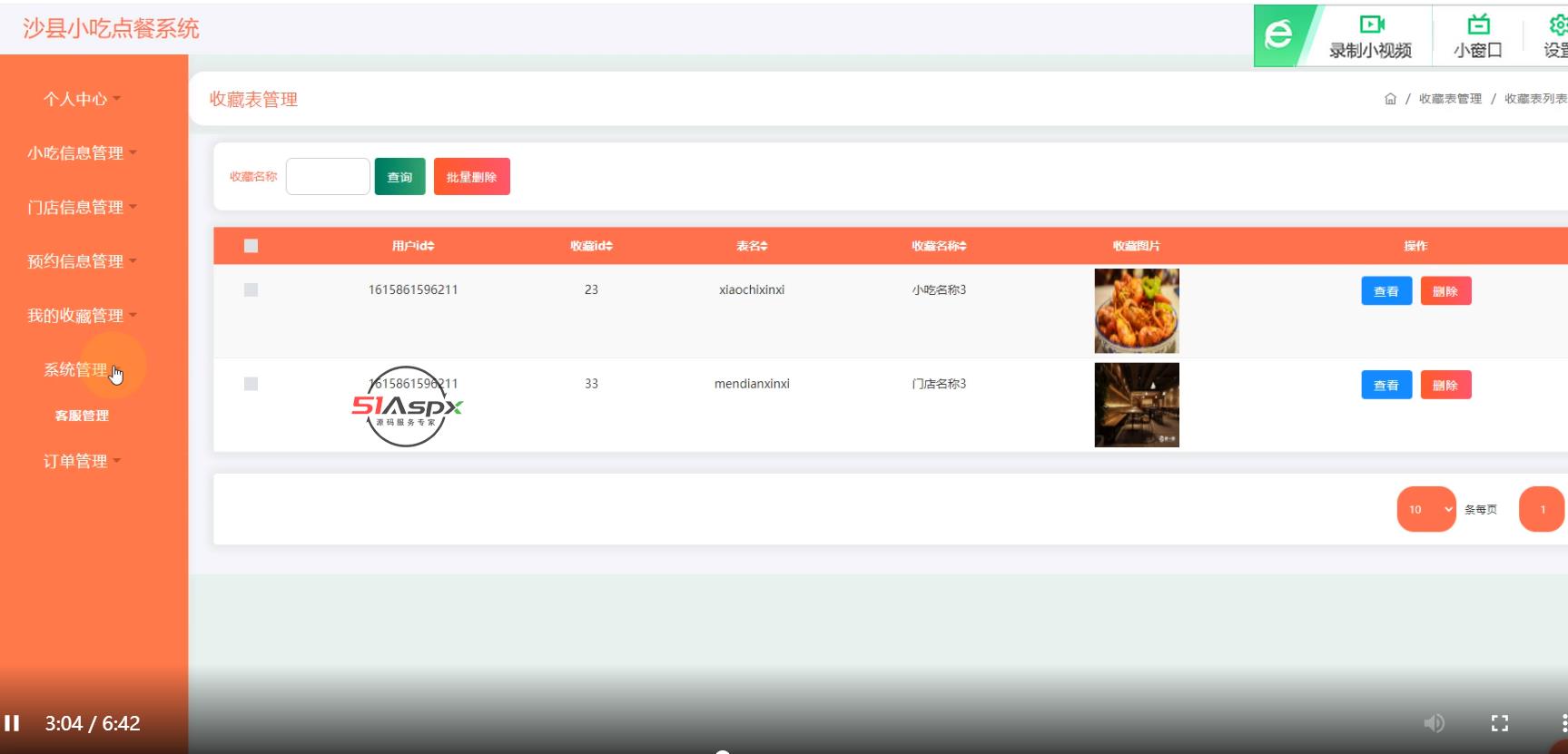This screenshot has width=1568, height=754.
Task: Focus the 收藏名称 search input field
Action: [328, 177]
